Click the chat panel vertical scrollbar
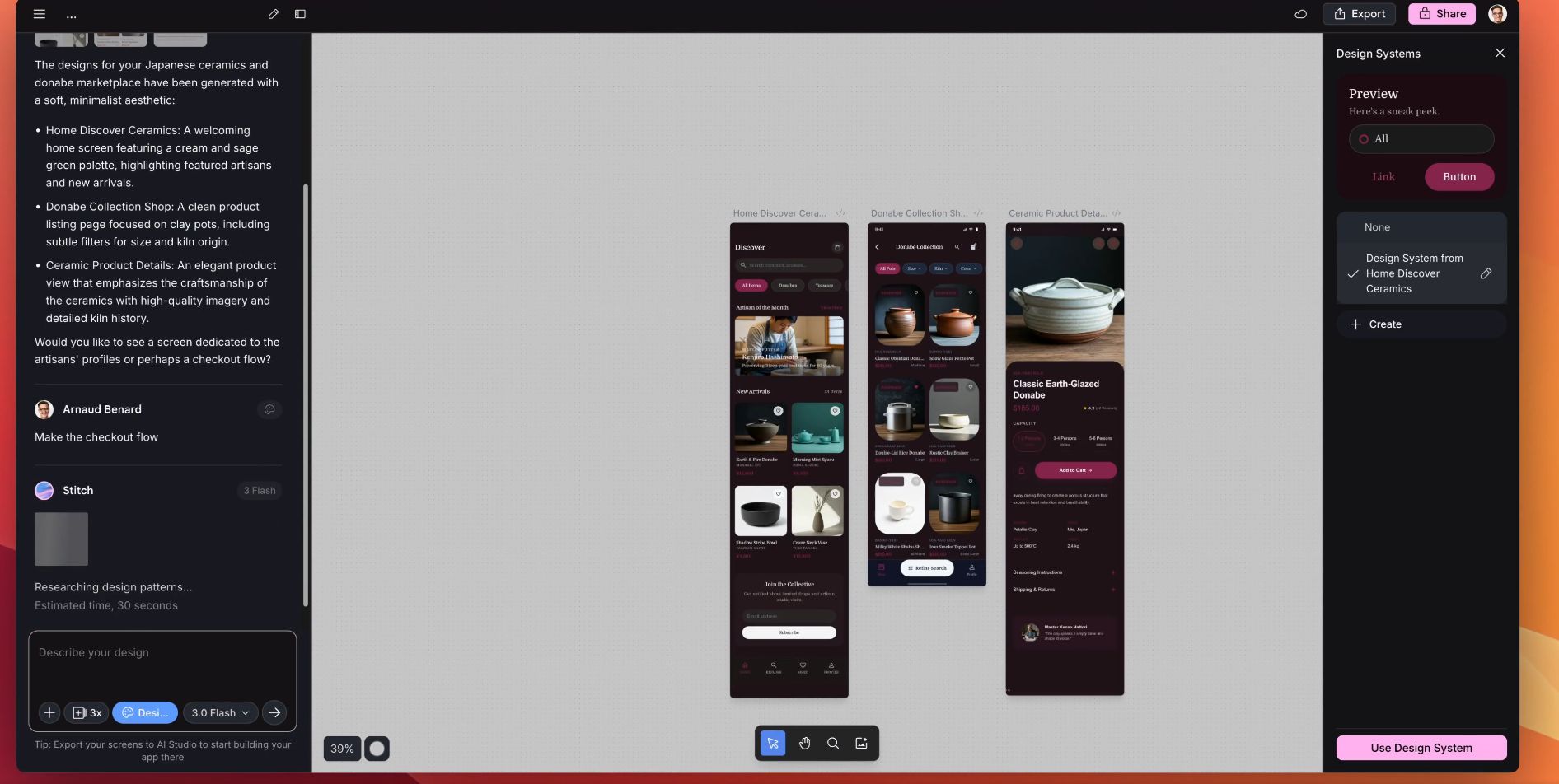This screenshot has height=784, width=1559. 306,395
